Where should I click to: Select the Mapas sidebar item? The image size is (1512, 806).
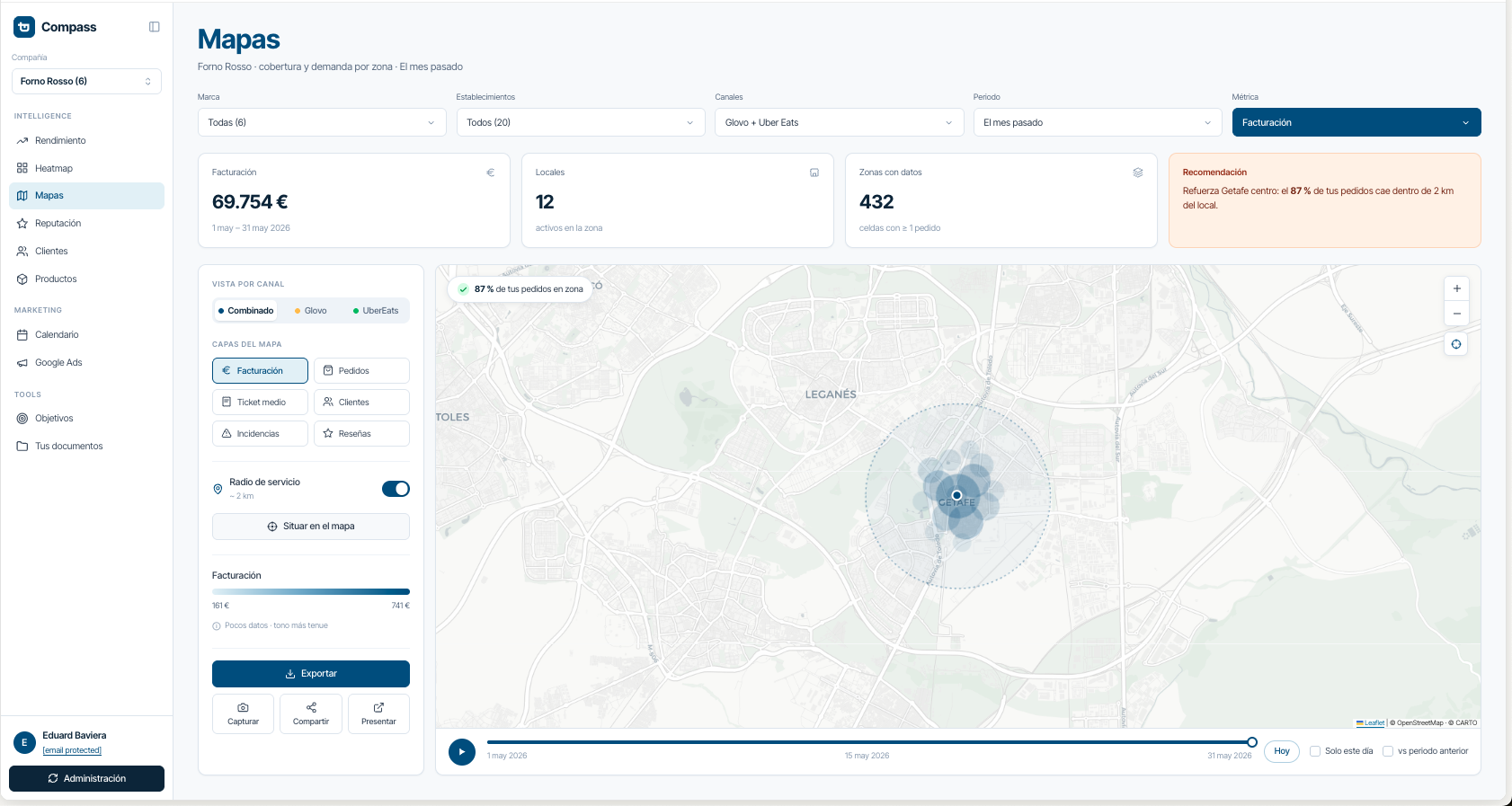(86, 196)
